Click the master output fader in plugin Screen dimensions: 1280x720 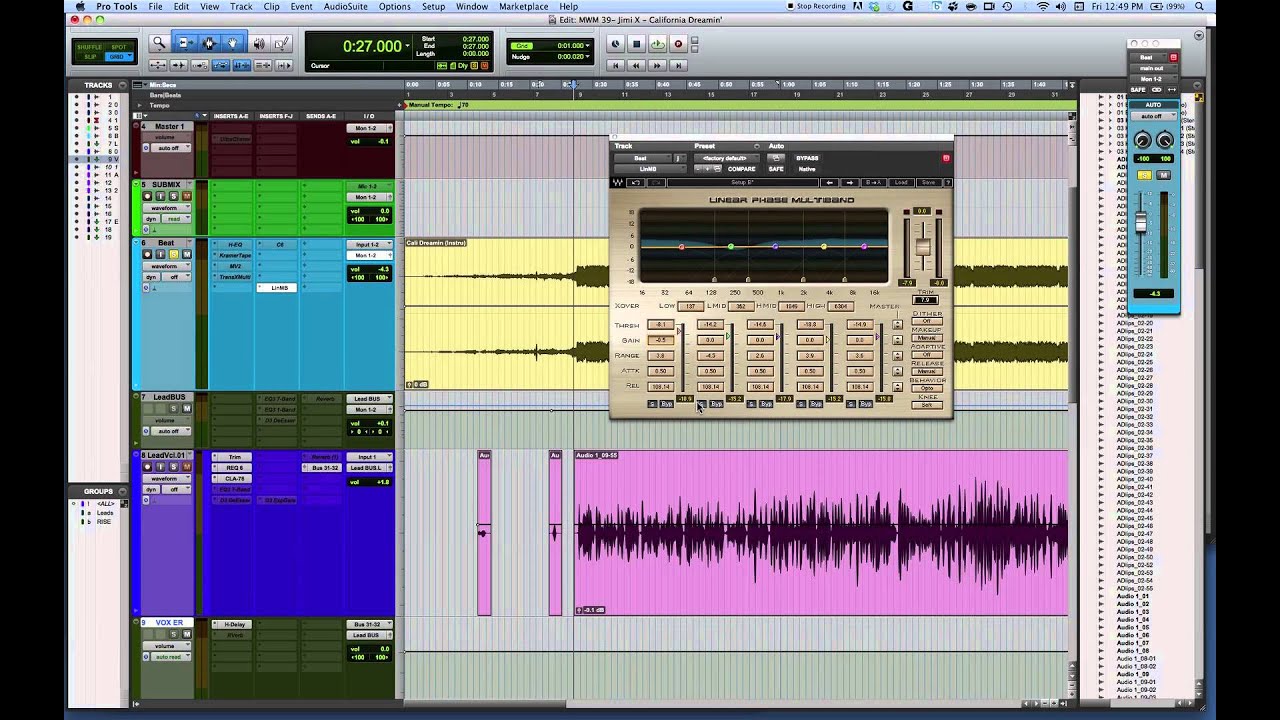(923, 248)
